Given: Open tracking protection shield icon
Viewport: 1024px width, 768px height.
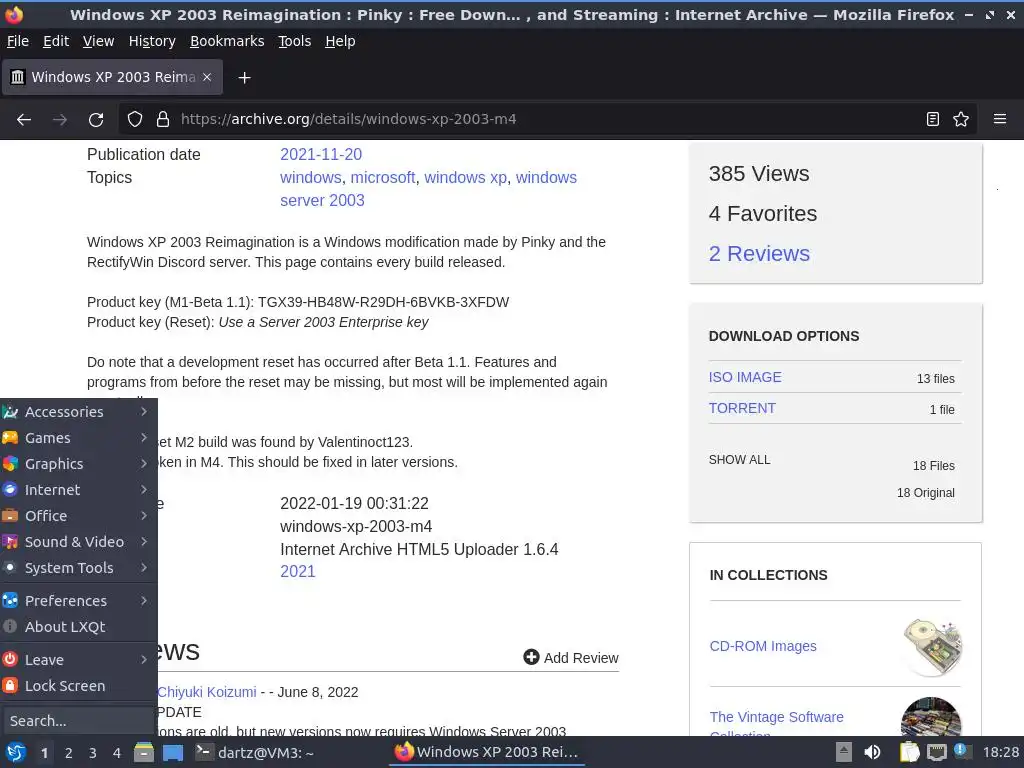Looking at the screenshot, I should coord(135,120).
